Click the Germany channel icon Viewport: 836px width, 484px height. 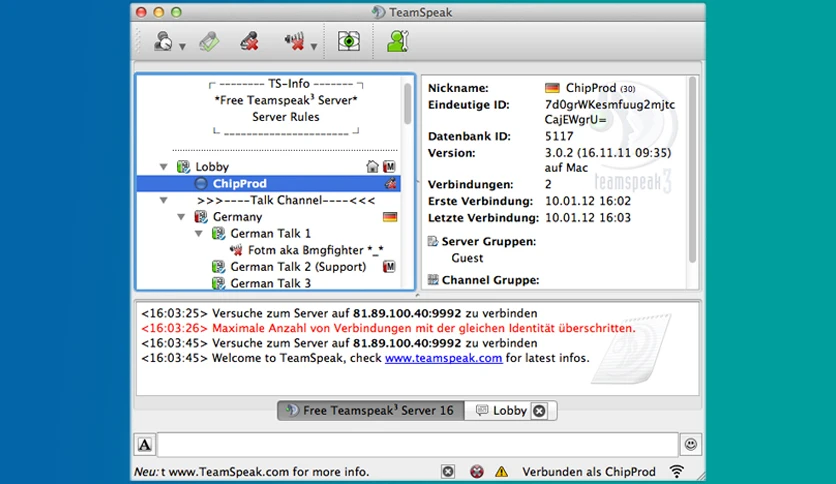pos(201,217)
